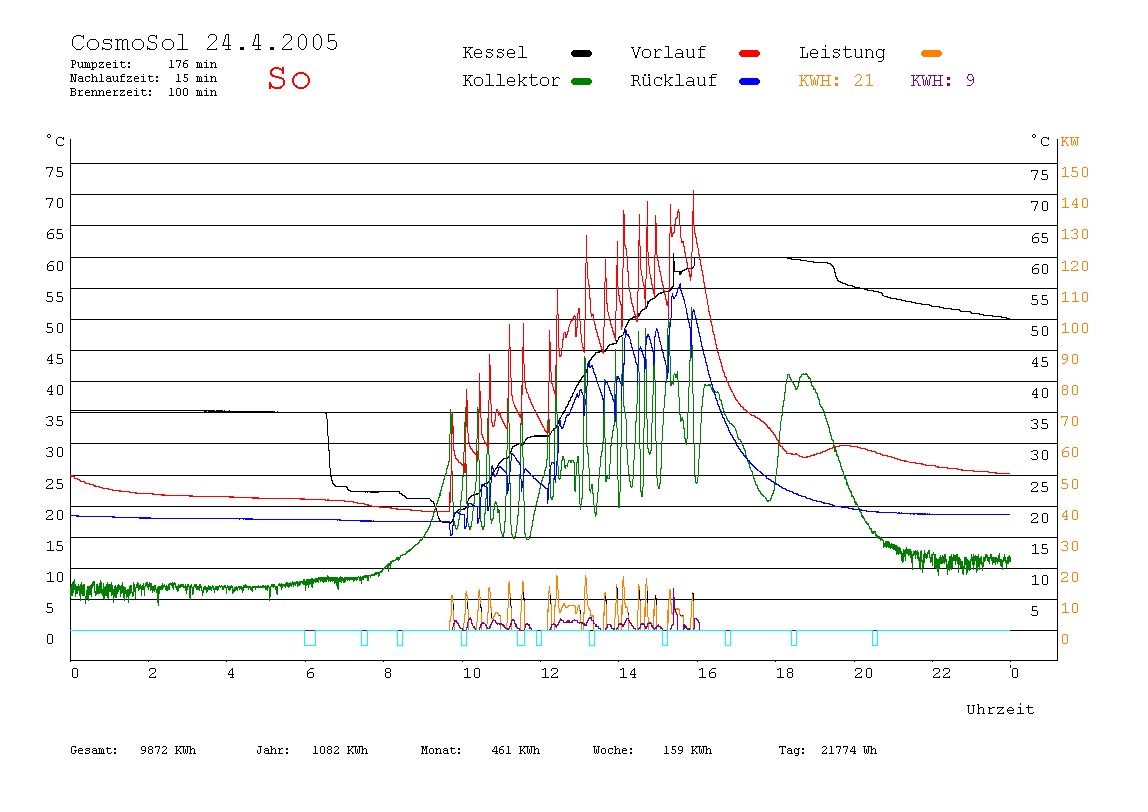Click the red Vorlauf legend swatch
The width and height of the screenshot is (1148, 812).
click(750, 53)
